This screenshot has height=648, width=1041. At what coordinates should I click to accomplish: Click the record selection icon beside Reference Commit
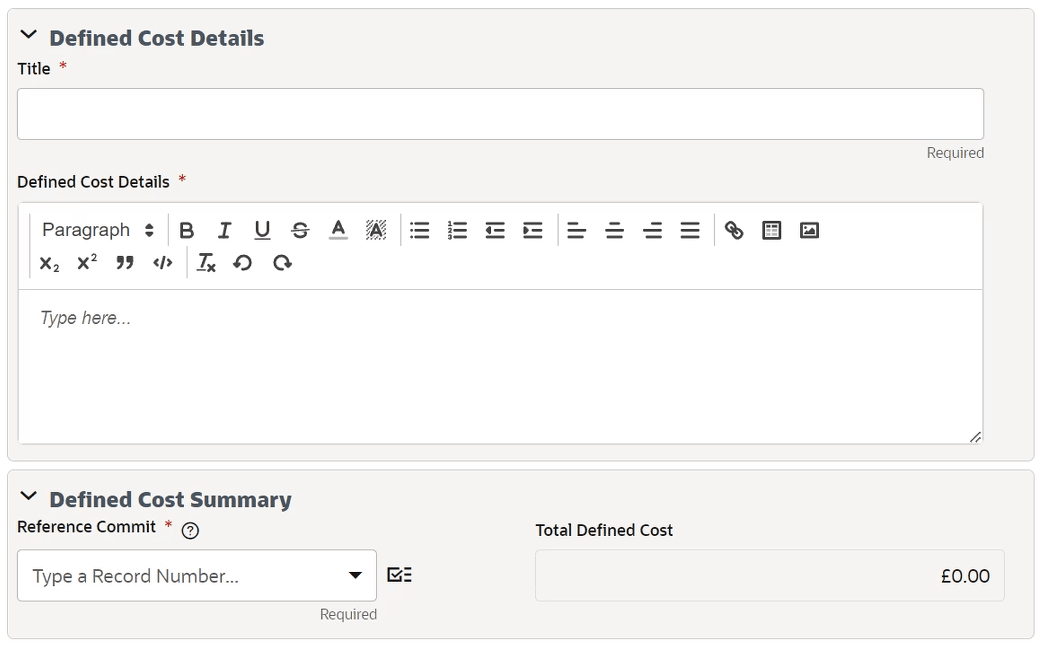click(x=398, y=574)
